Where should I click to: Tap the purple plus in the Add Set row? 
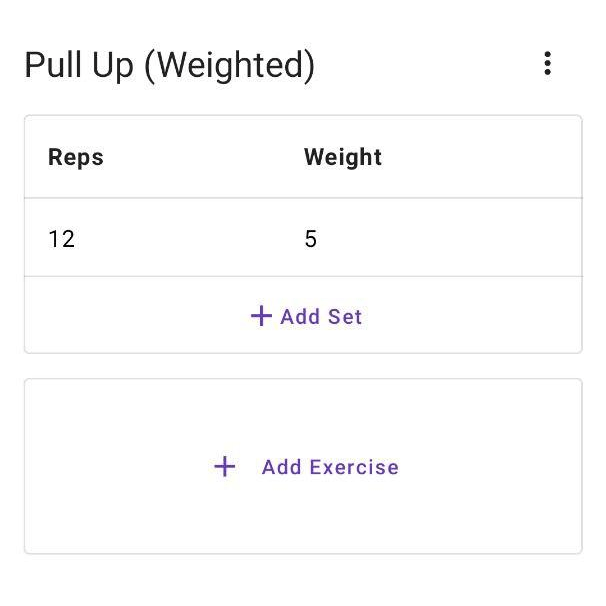click(261, 316)
